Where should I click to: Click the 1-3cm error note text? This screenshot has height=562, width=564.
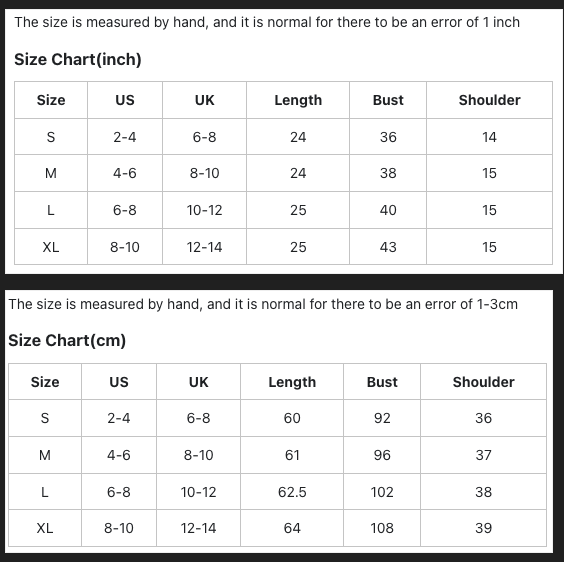(x=263, y=304)
